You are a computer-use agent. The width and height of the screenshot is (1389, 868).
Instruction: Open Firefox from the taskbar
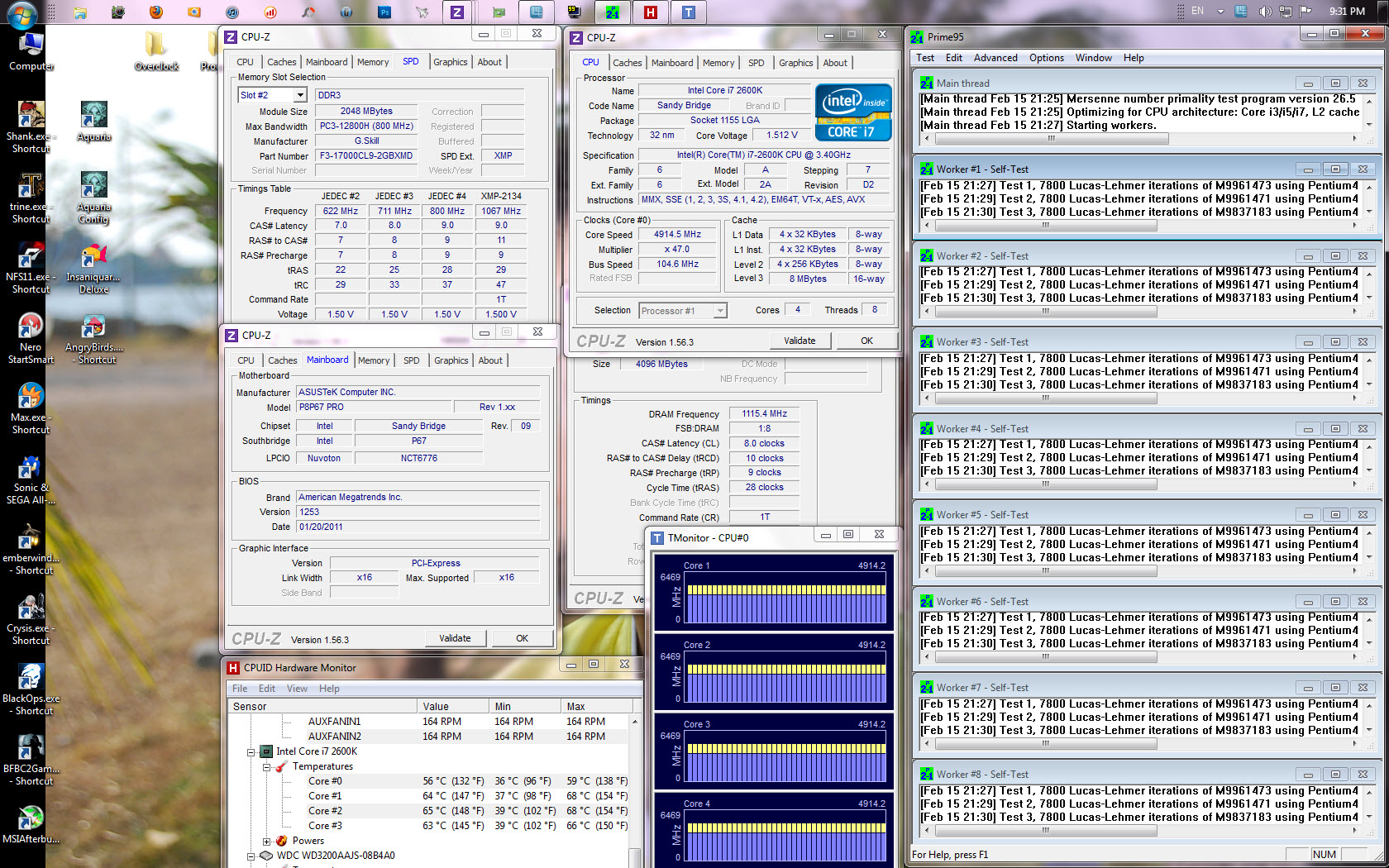tap(155, 12)
